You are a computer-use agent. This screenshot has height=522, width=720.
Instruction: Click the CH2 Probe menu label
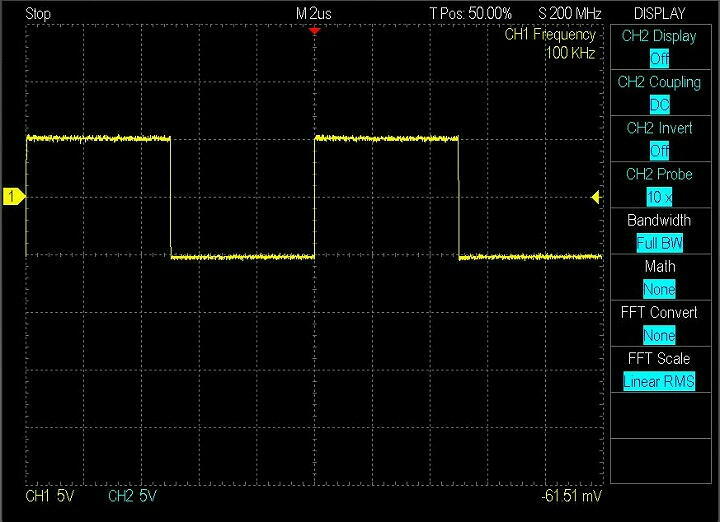coord(659,174)
